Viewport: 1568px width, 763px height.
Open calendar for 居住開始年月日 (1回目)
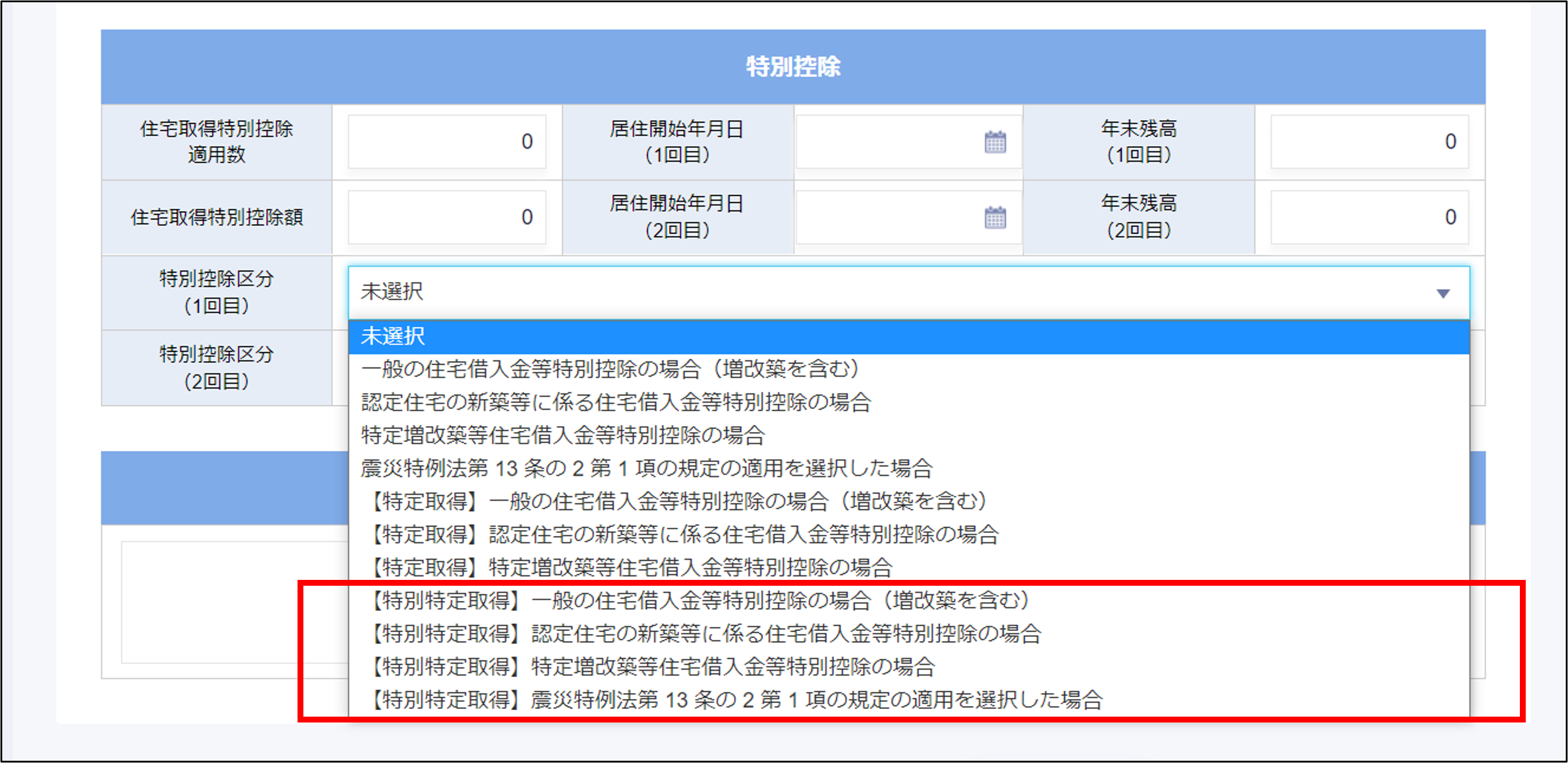coord(995,142)
